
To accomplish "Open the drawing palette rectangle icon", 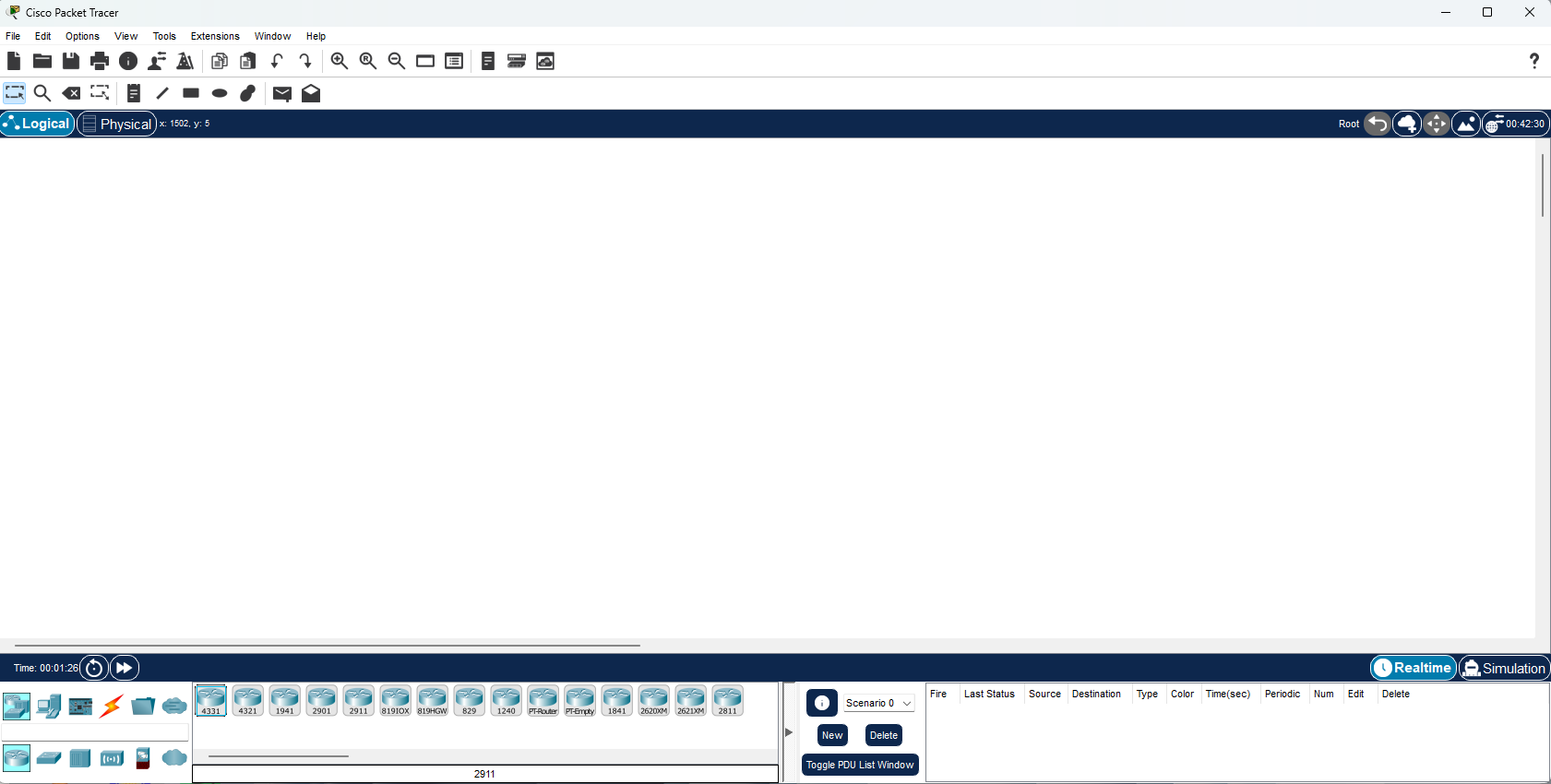I will tap(425, 61).
